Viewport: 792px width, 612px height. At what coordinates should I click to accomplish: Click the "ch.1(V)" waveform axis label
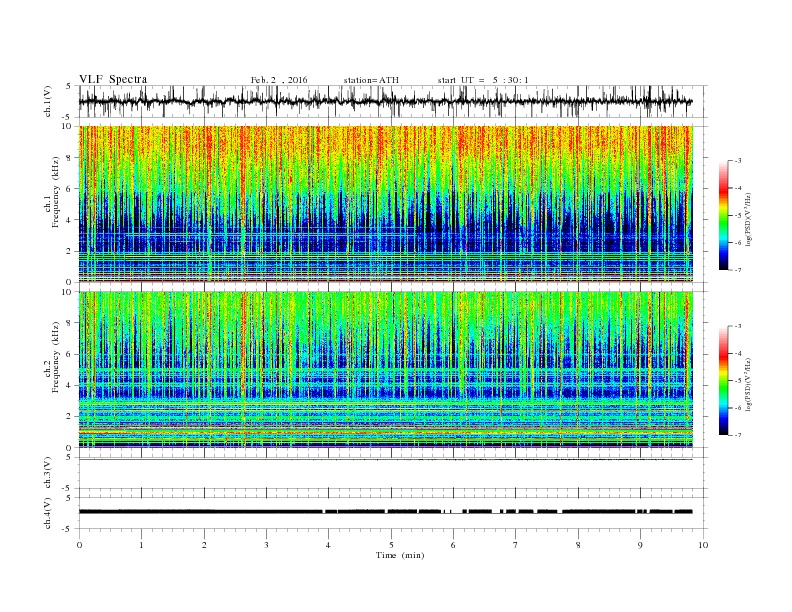(x=48, y=101)
